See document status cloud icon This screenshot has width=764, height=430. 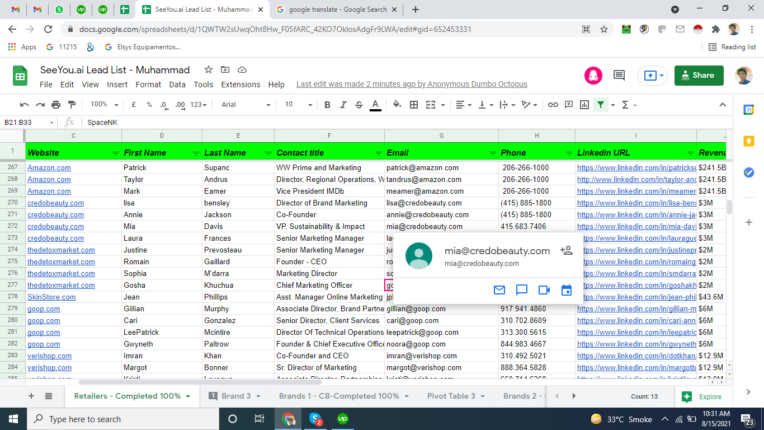pos(242,70)
